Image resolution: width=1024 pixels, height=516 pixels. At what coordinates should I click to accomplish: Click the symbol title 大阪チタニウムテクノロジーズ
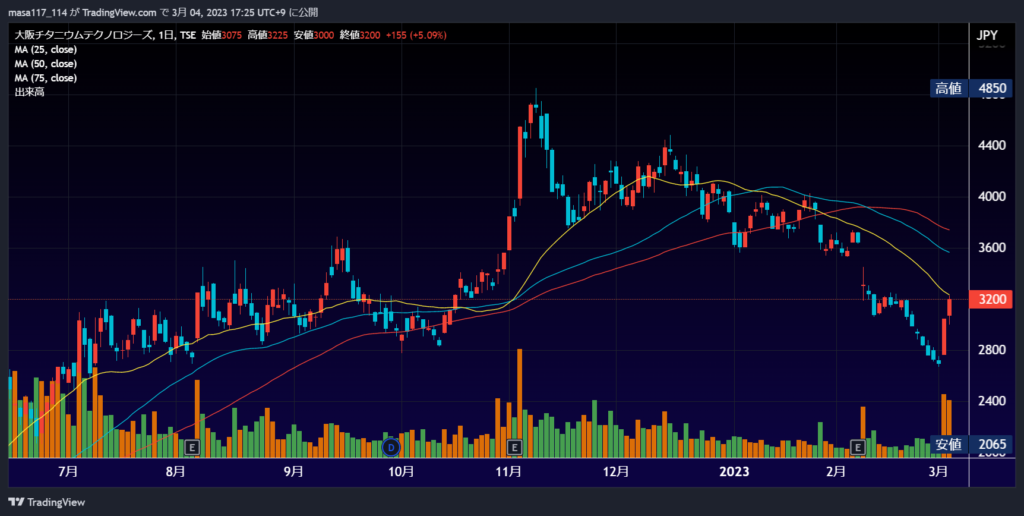[82, 35]
